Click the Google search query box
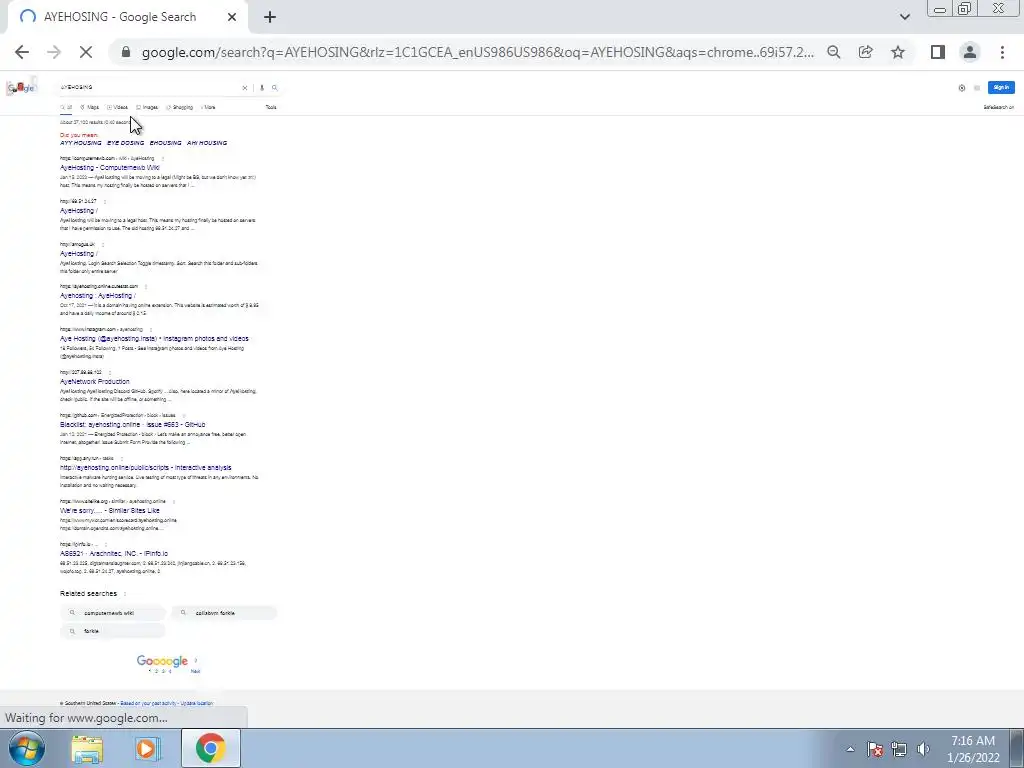Image resolution: width=1024 pixels, height=768 pixels. coord(149,87)
